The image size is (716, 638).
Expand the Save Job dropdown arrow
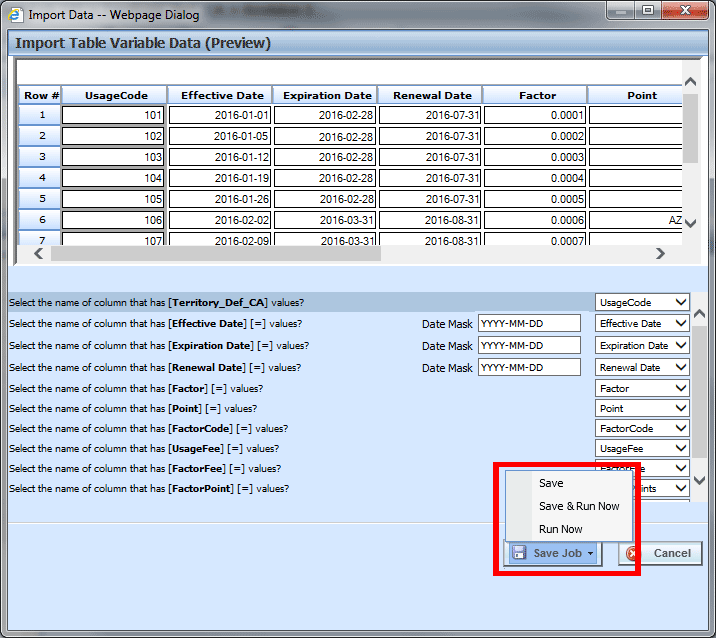(x=590, y=554)
